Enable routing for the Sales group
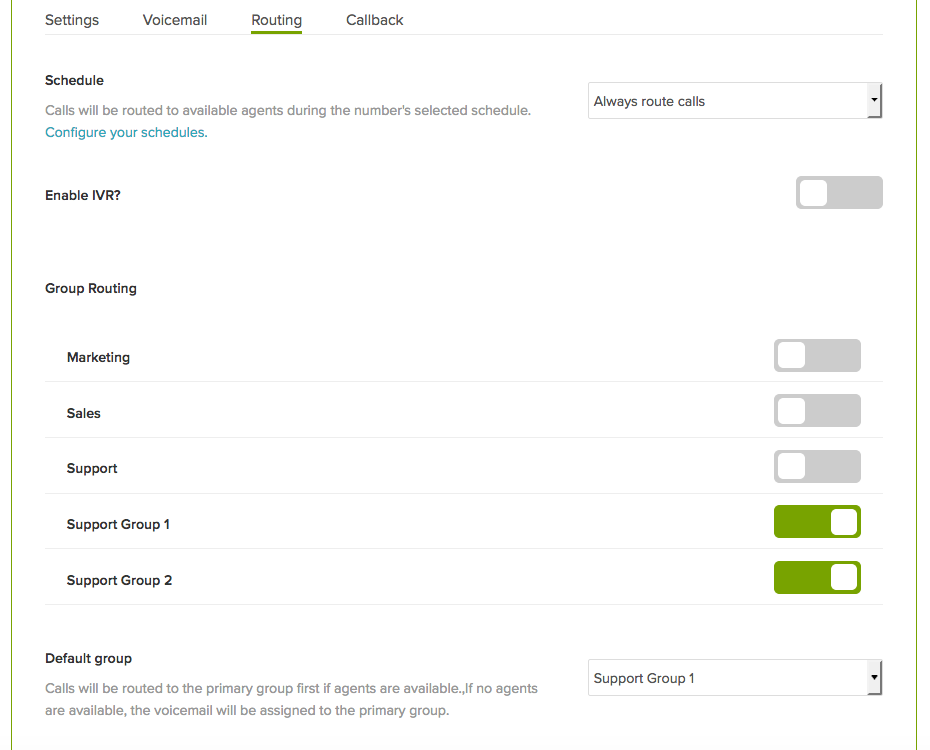The image size is (930, 750). click(816, 411)
